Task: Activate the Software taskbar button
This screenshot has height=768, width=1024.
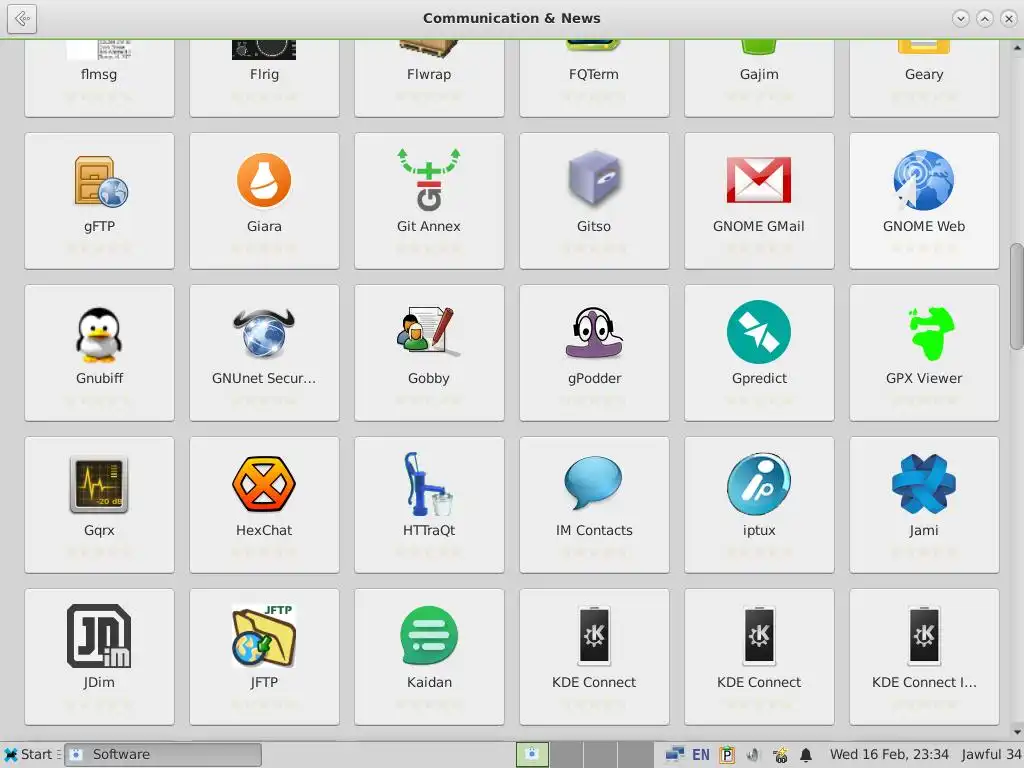Action: (163, 754)
